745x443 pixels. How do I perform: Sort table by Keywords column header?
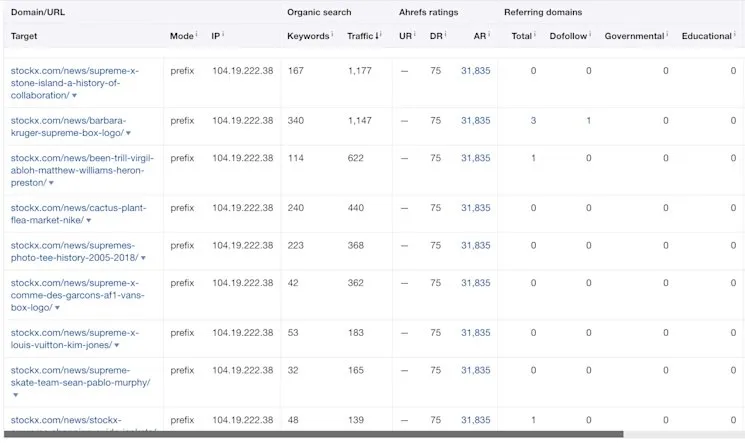(308, 36)
